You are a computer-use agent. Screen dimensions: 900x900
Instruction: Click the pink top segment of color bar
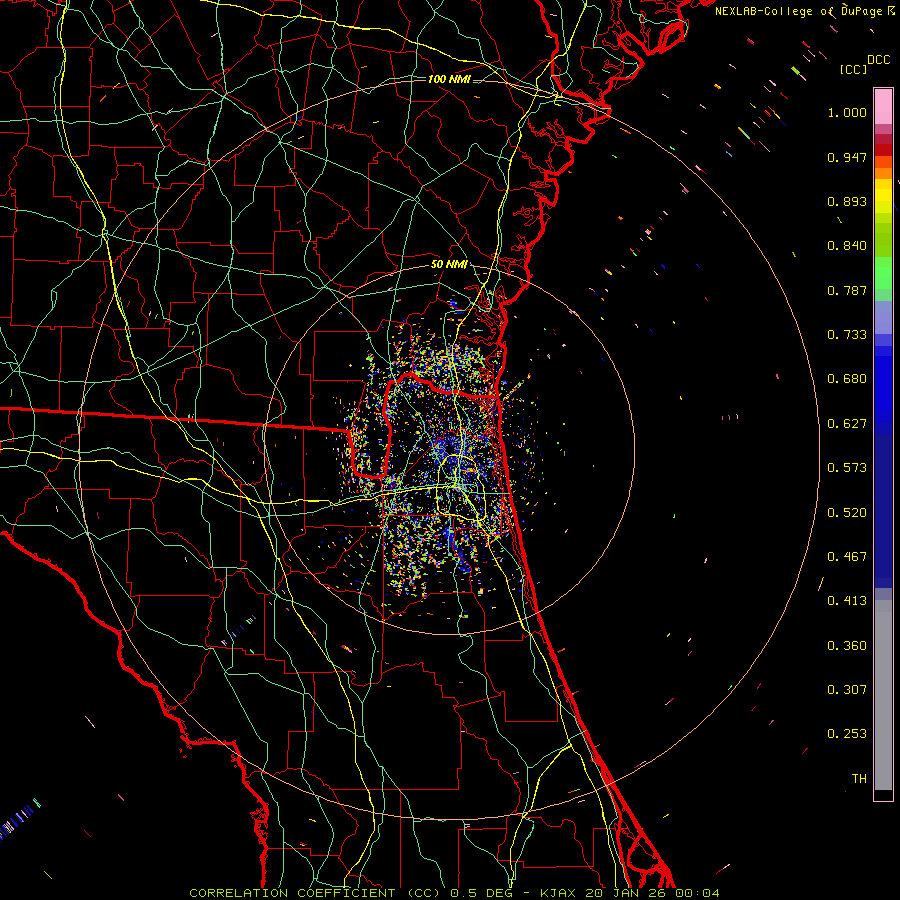coord(883,107)
